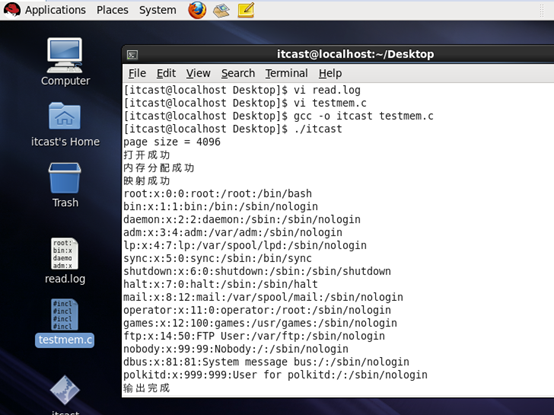Open the Applications menu
This screenshot has width=554, height=415.
coord(55,10)
